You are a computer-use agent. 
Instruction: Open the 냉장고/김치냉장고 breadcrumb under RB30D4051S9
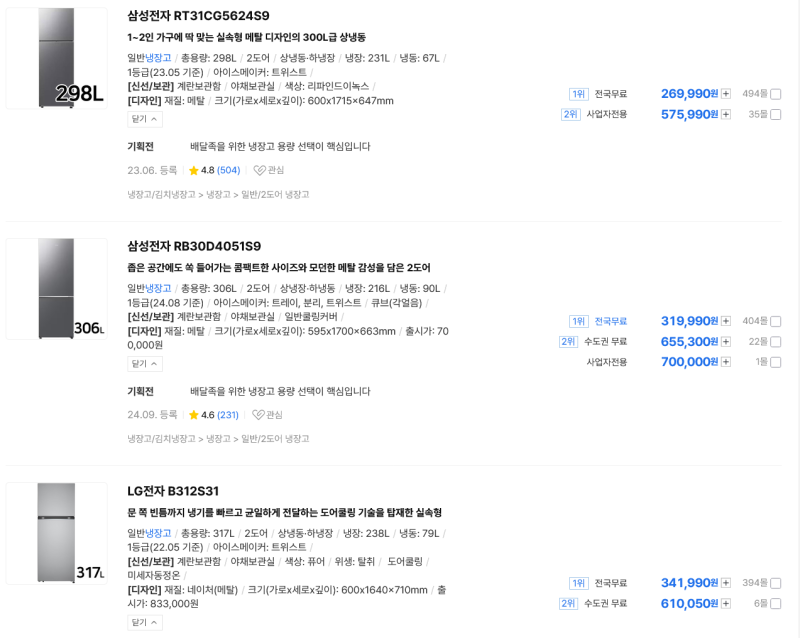click(161, 439)
